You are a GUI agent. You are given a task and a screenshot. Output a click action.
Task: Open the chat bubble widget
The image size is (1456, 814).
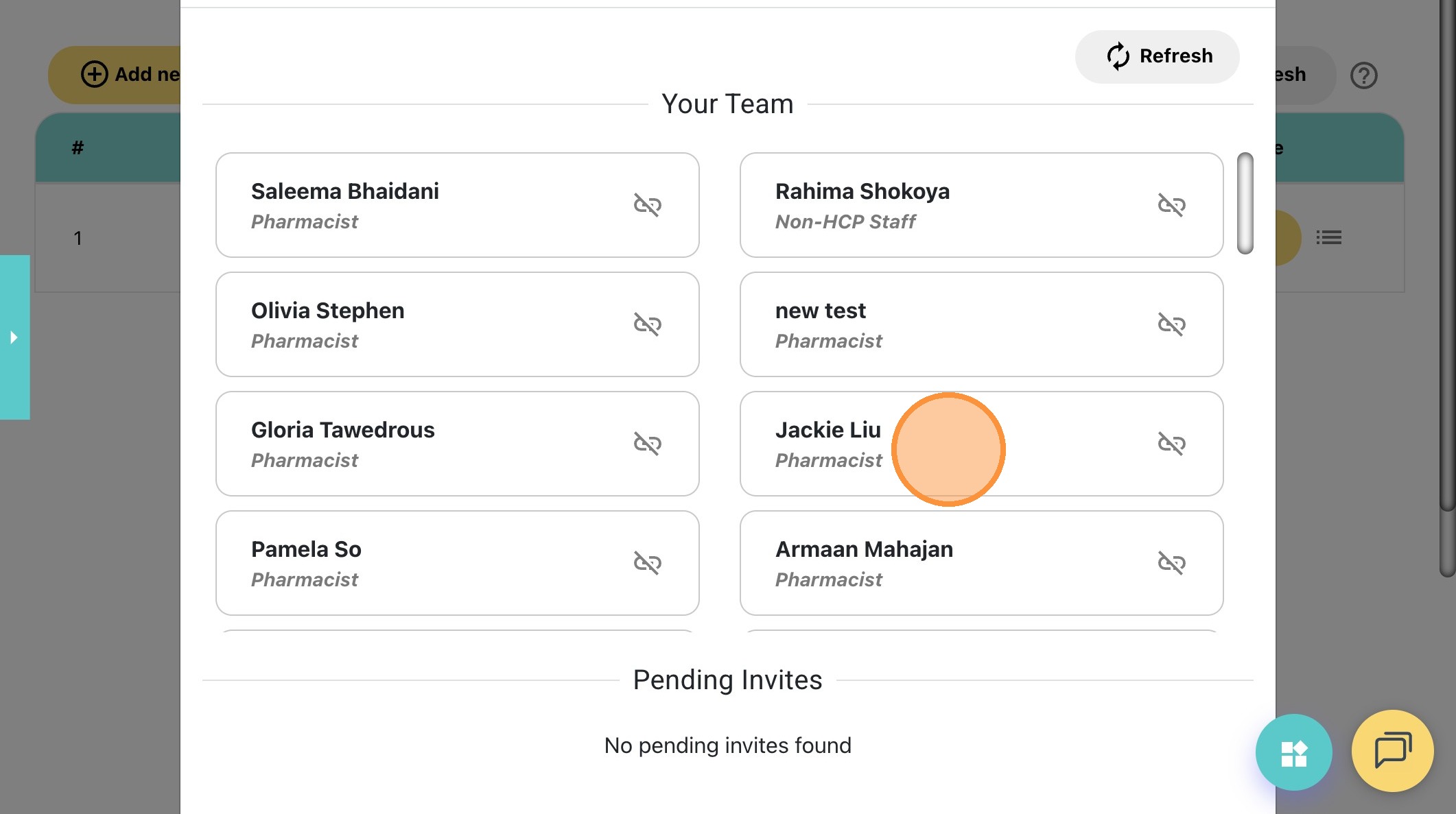[1392, 751]
